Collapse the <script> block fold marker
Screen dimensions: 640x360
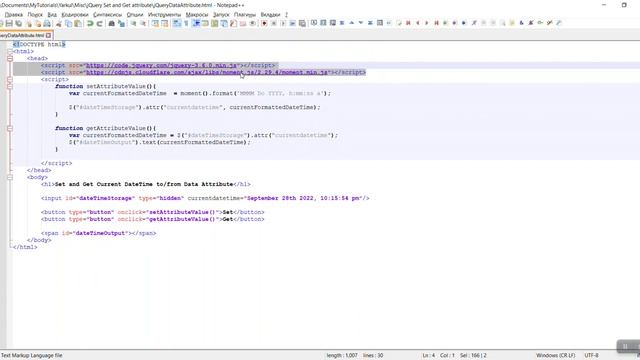(x=10, y=79)
